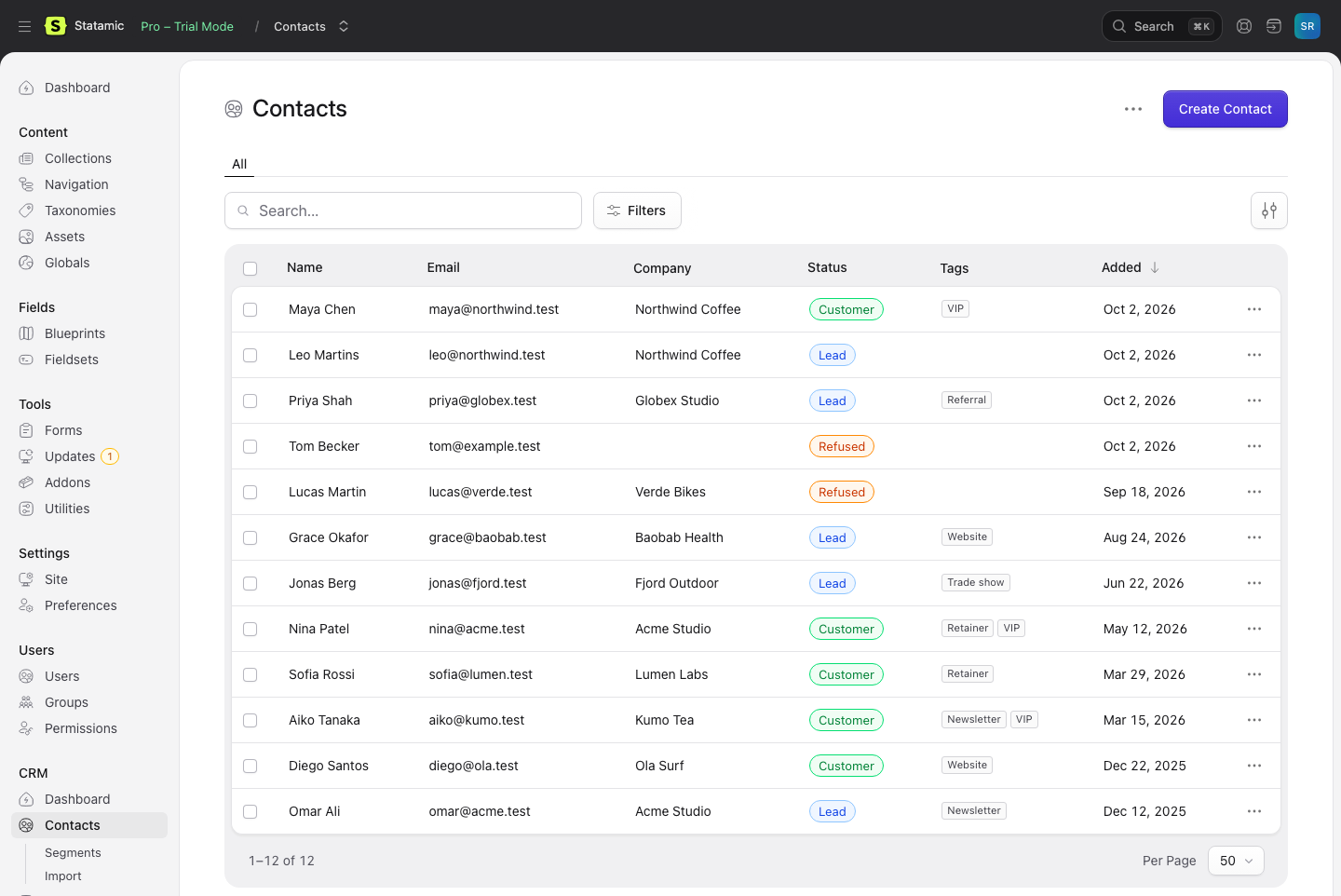This screenshot has width=1341, height=896.
Task: Open the Collections sidebar icon link
Action: tap(26, 158)
